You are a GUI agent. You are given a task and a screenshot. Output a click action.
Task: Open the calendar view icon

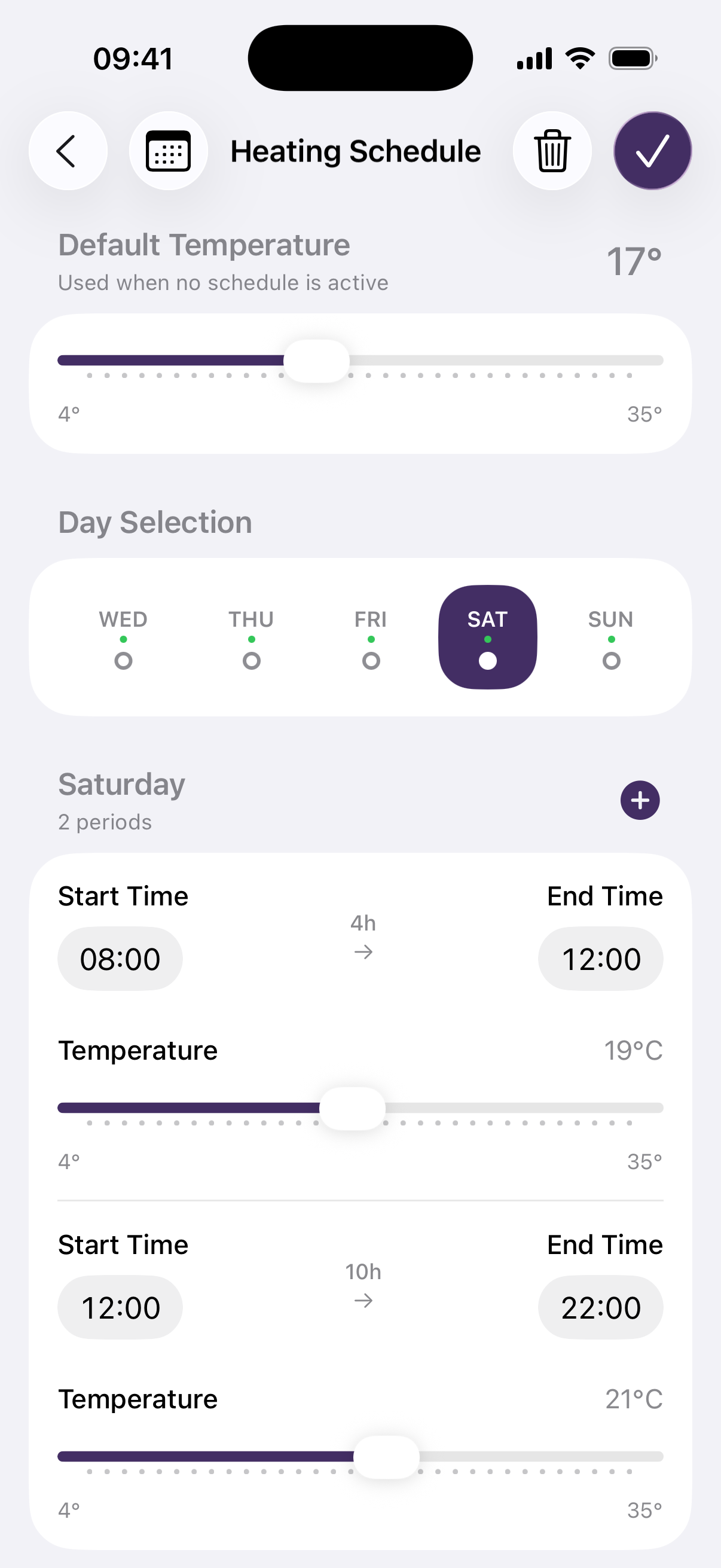[168, 151]
